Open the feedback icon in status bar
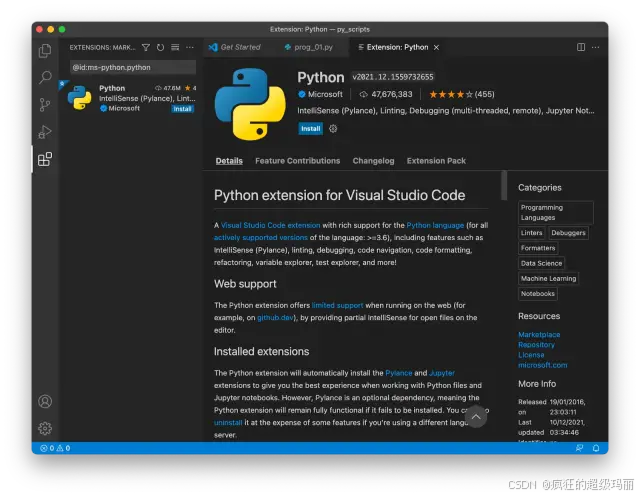Viewport: 640px width, 496px height. click(579, 448)
